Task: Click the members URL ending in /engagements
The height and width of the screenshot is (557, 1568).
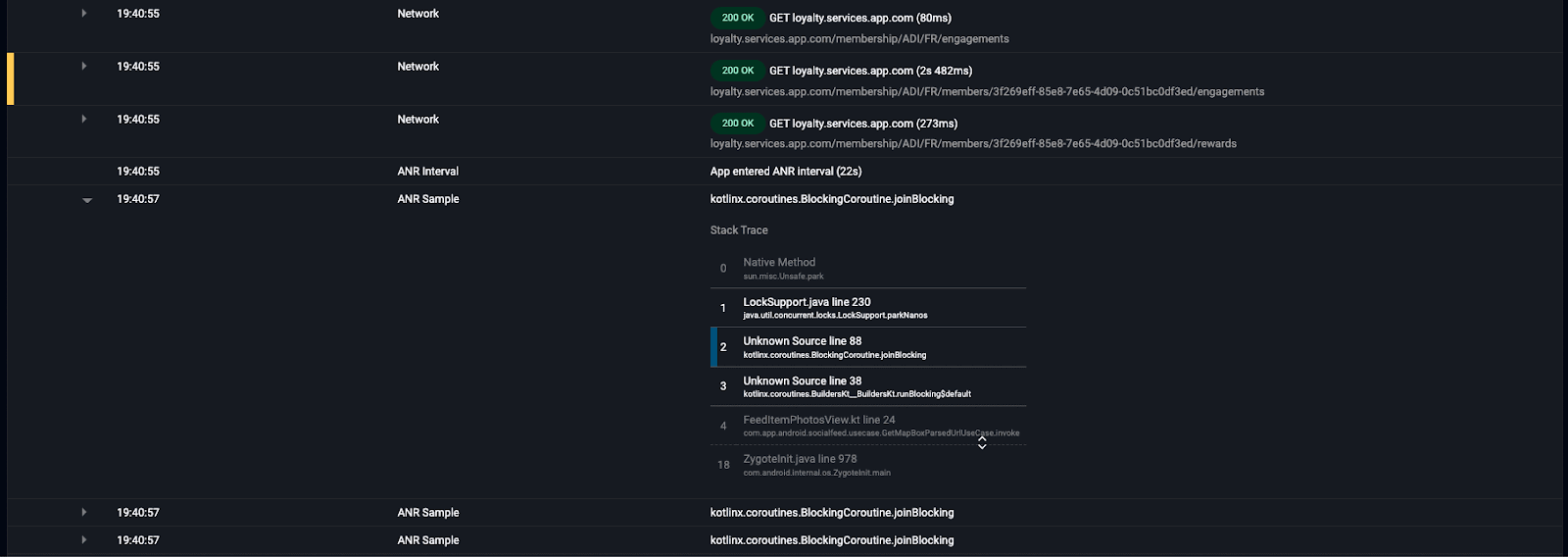Action: pyautogui.click(x=987, y=92)
